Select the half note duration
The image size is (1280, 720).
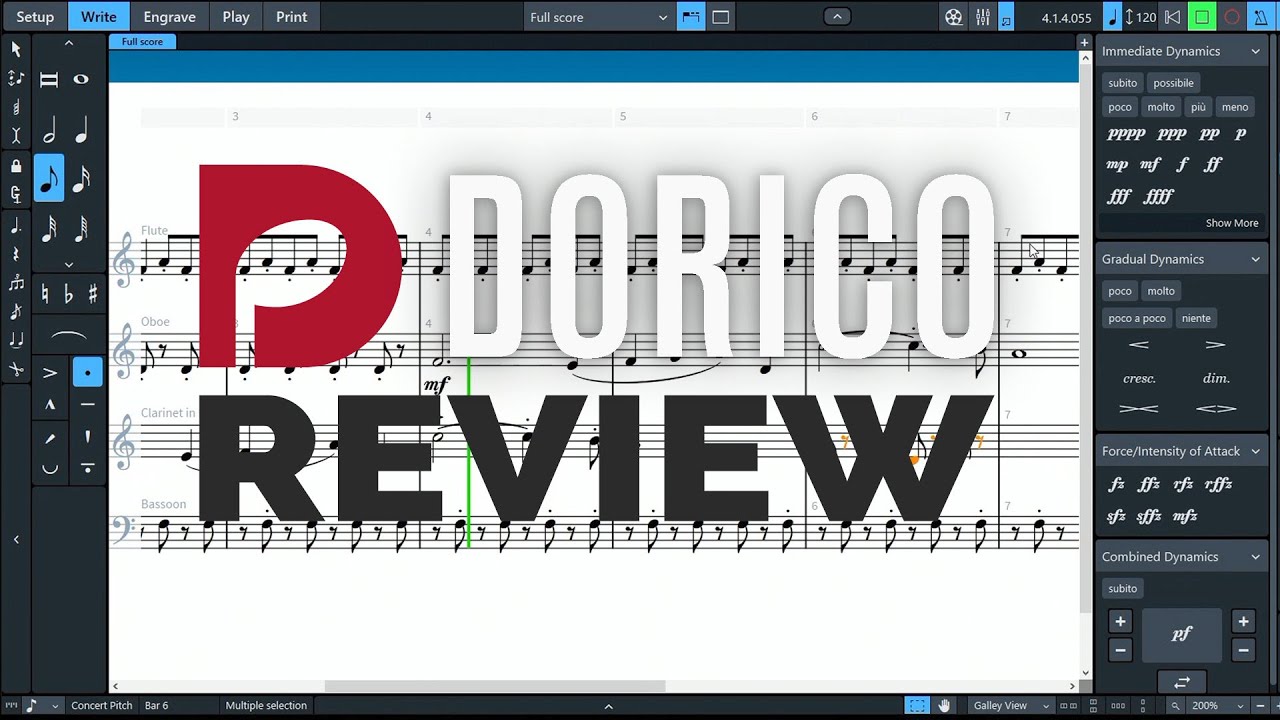click(x=49, y=131)
